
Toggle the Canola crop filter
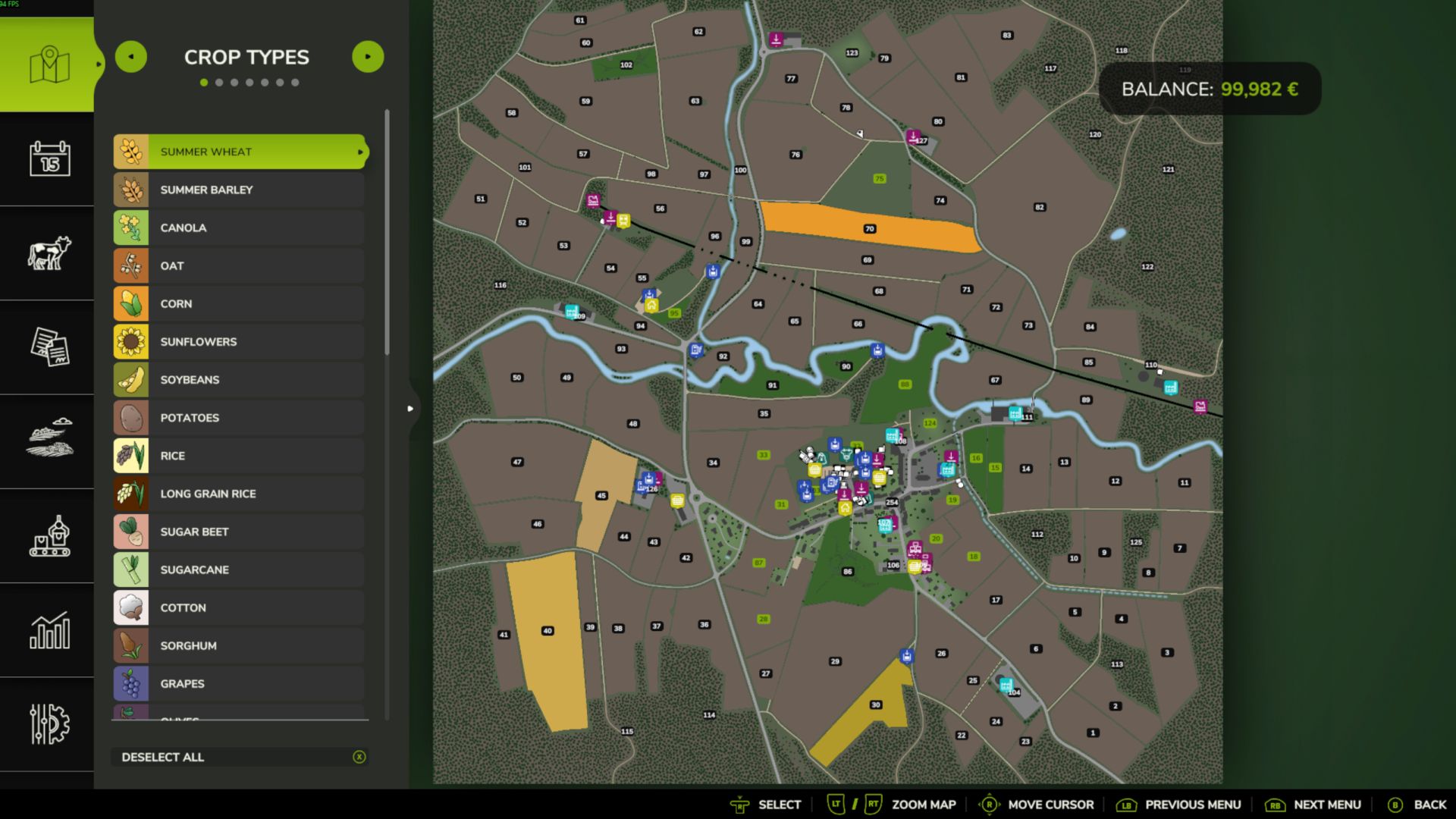[237, 227]
